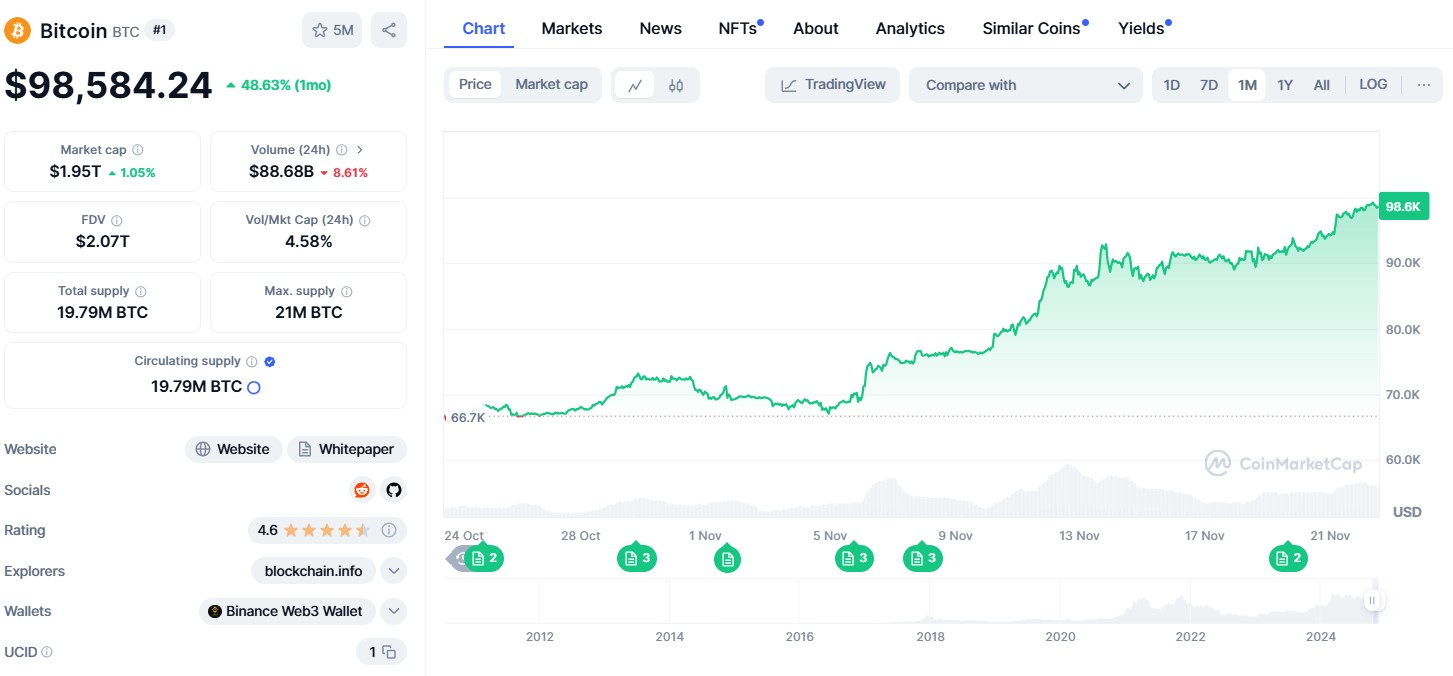Open the share icon button
Viewport: 1453px width, 676px height.
(389, 30)
